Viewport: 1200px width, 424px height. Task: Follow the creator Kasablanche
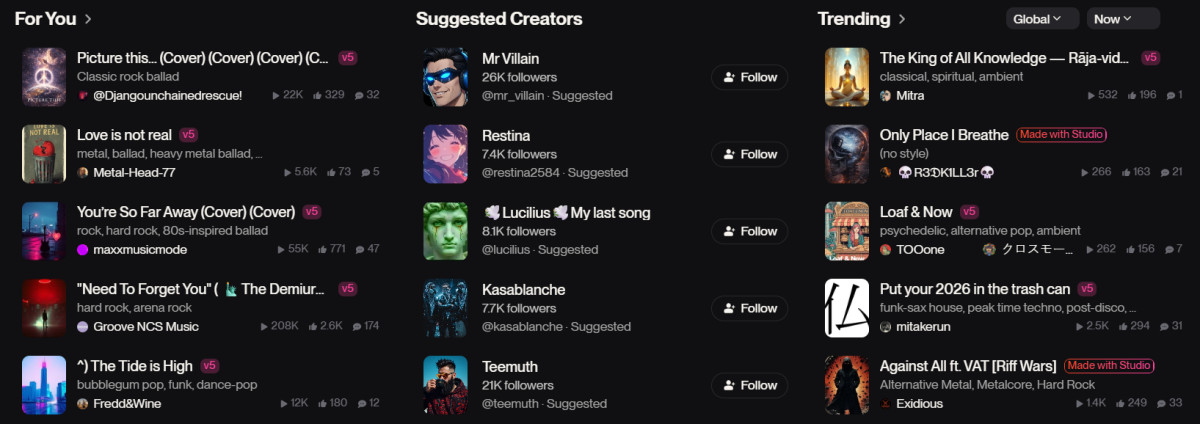point(749,308)
